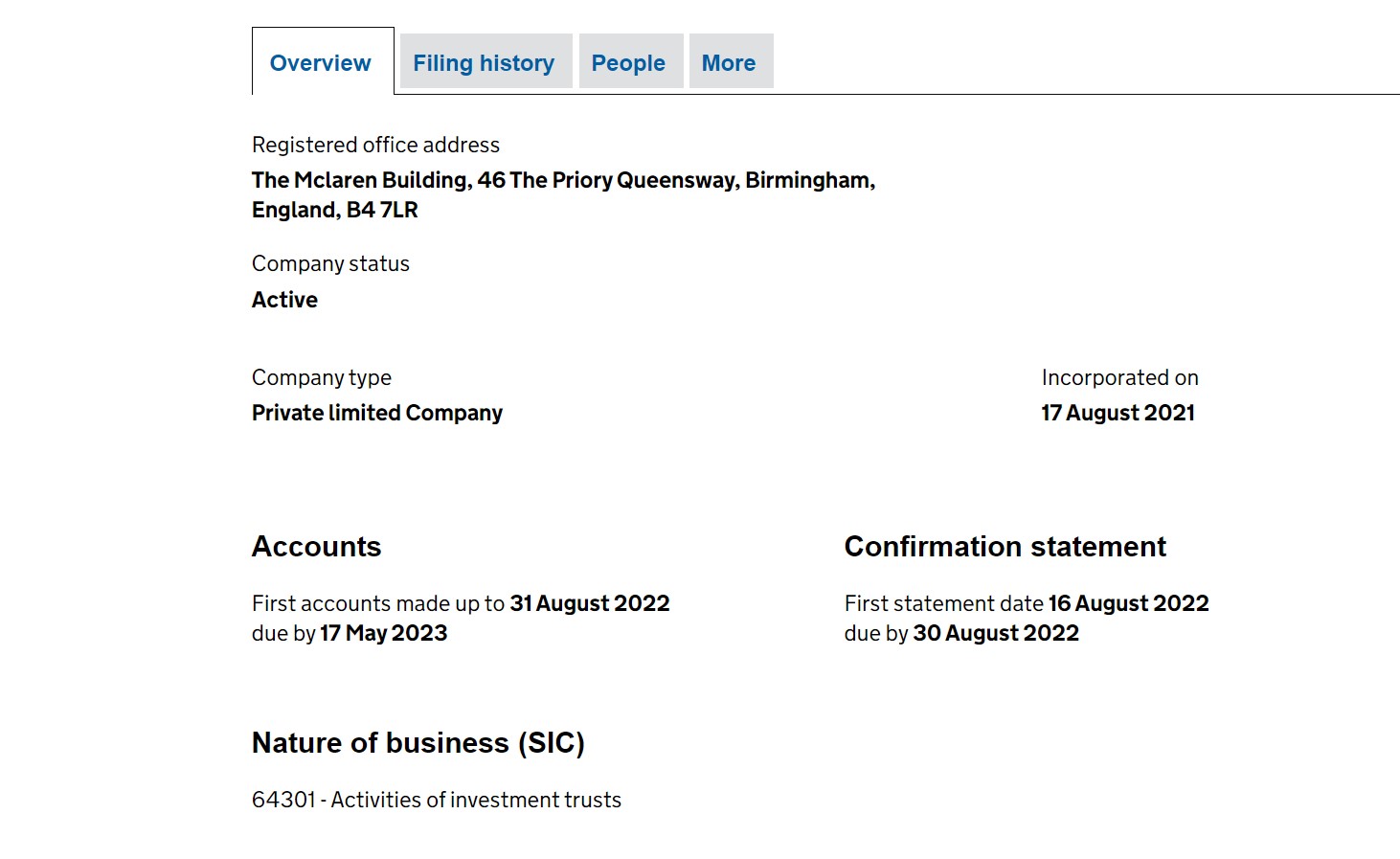Select the People tab

628,63
